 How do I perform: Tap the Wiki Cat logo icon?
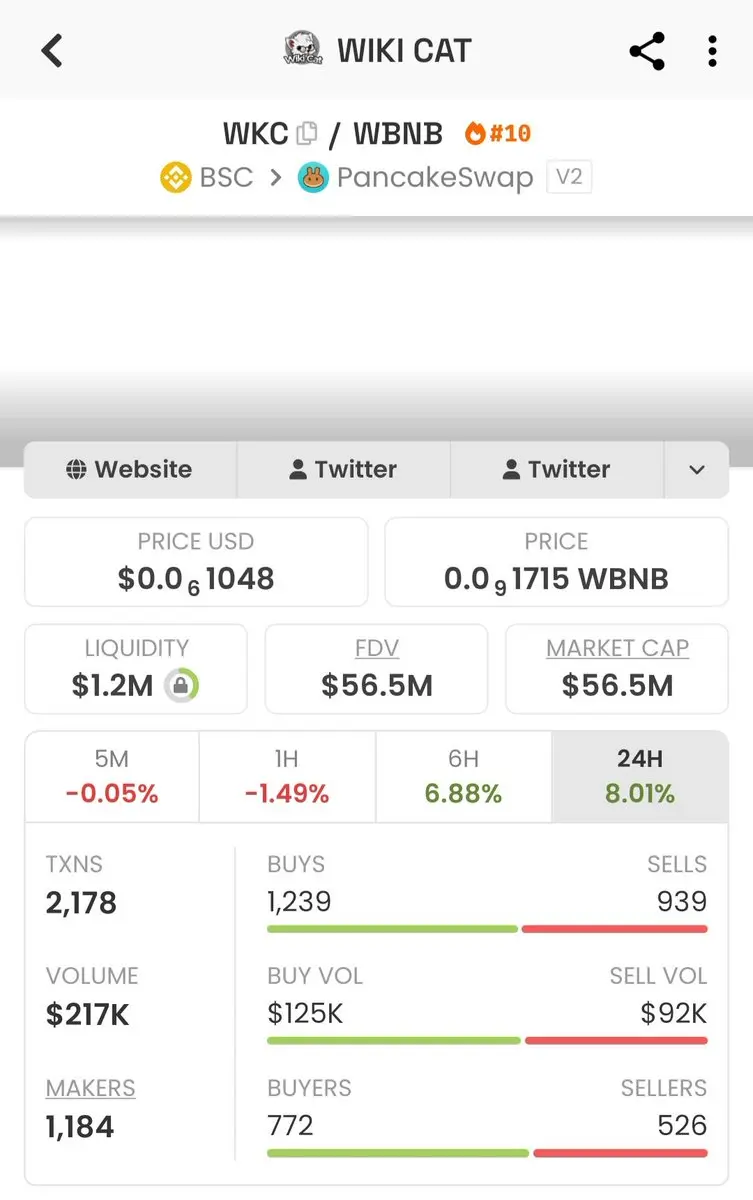(303, 50)
